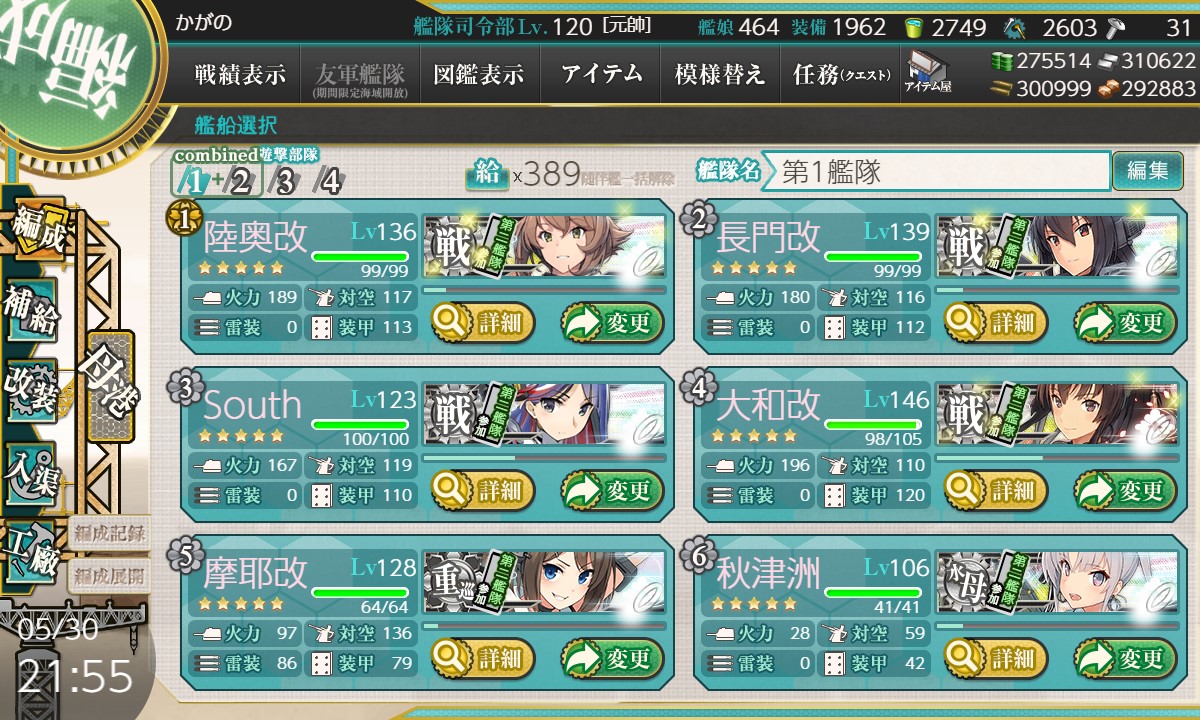Click the 給 bulk supply icon
Image resolution: width=1200 pixels, height=720 pixels.
tap(487, 174)
